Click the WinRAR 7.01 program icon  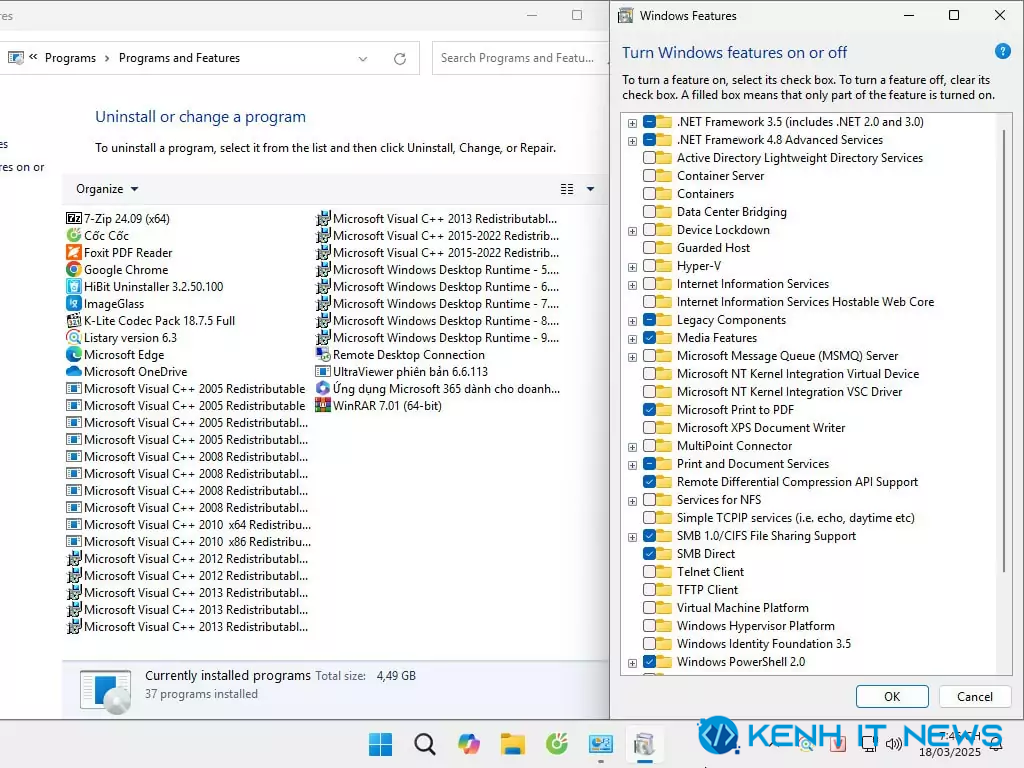[323, 405]
